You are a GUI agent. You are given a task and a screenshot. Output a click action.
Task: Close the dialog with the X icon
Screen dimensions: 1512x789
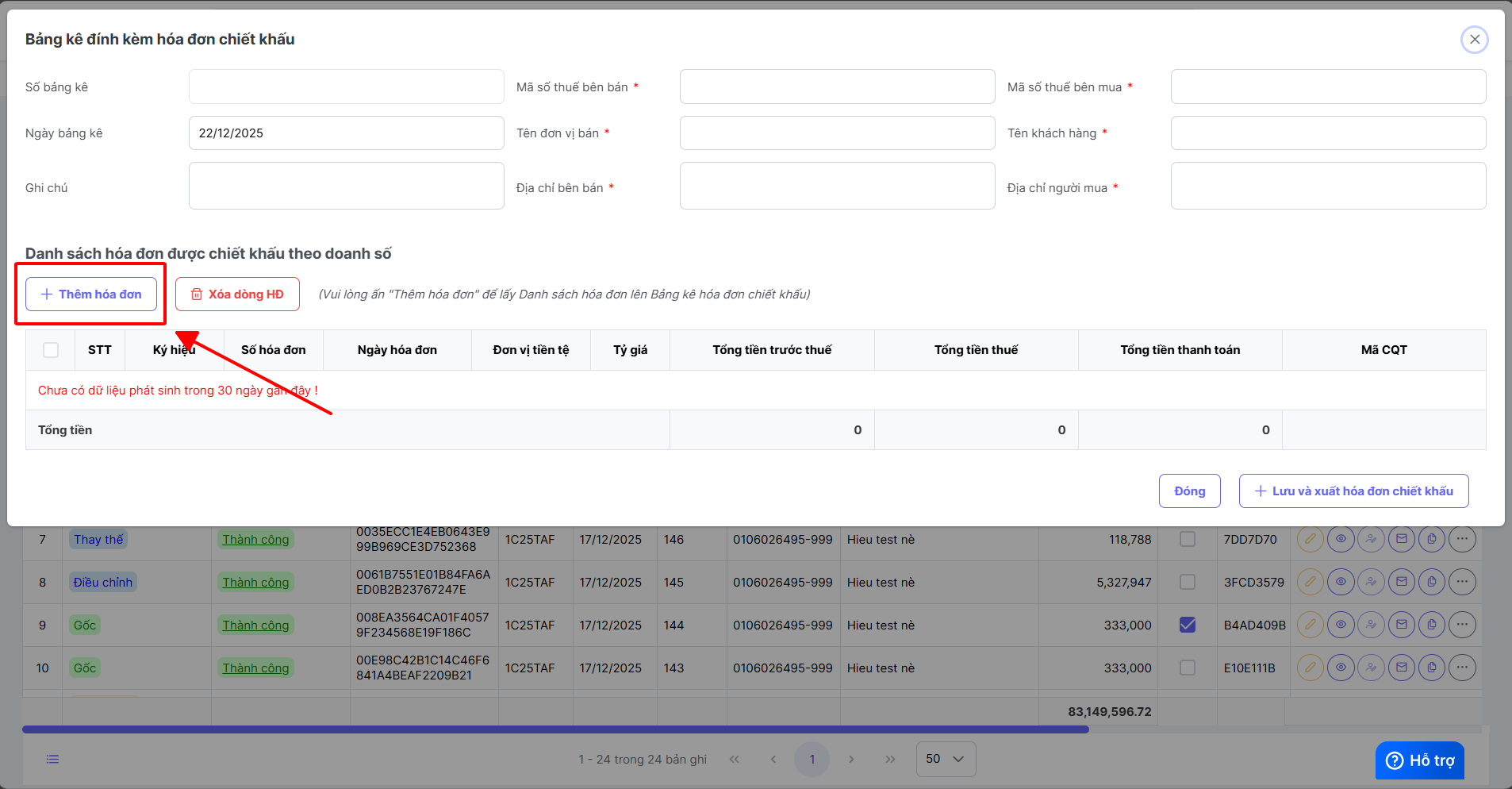click(1474, 40)
